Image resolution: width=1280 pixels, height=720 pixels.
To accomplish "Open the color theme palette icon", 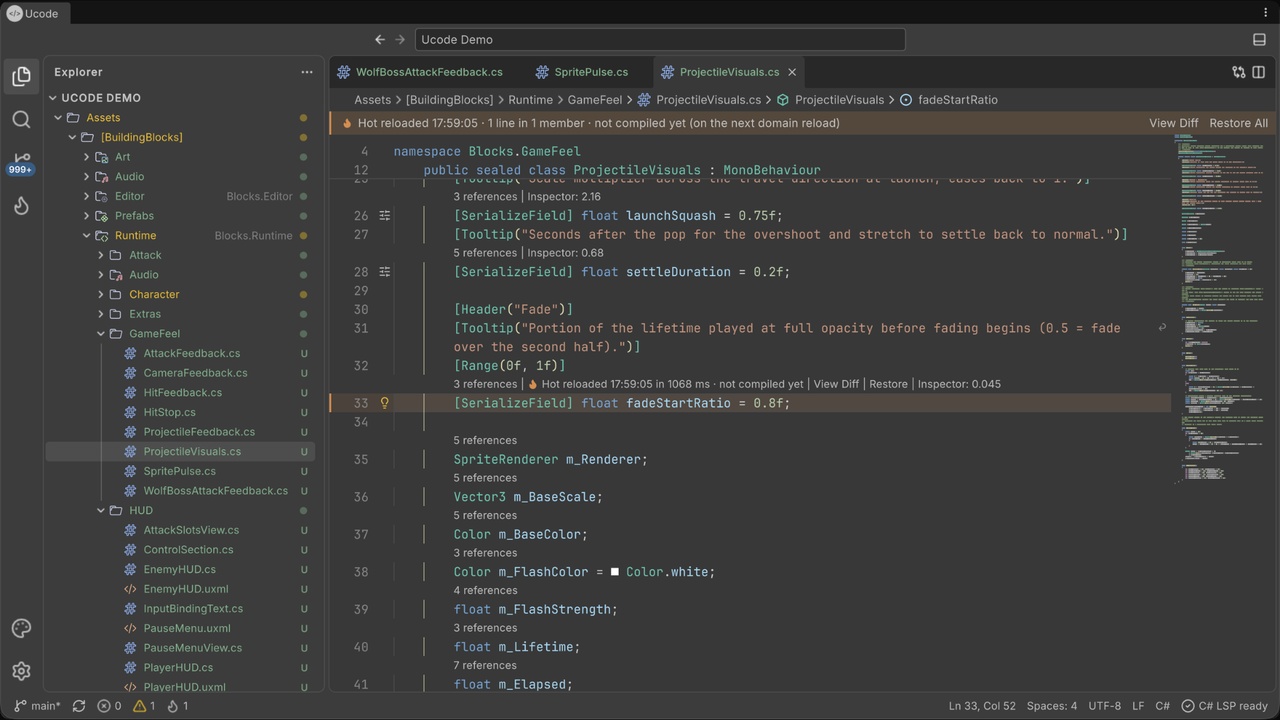I will 21,628.
